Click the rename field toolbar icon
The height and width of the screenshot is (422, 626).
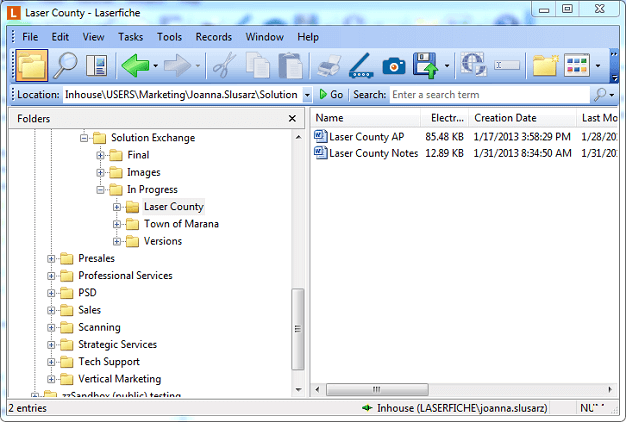point(507,65)
